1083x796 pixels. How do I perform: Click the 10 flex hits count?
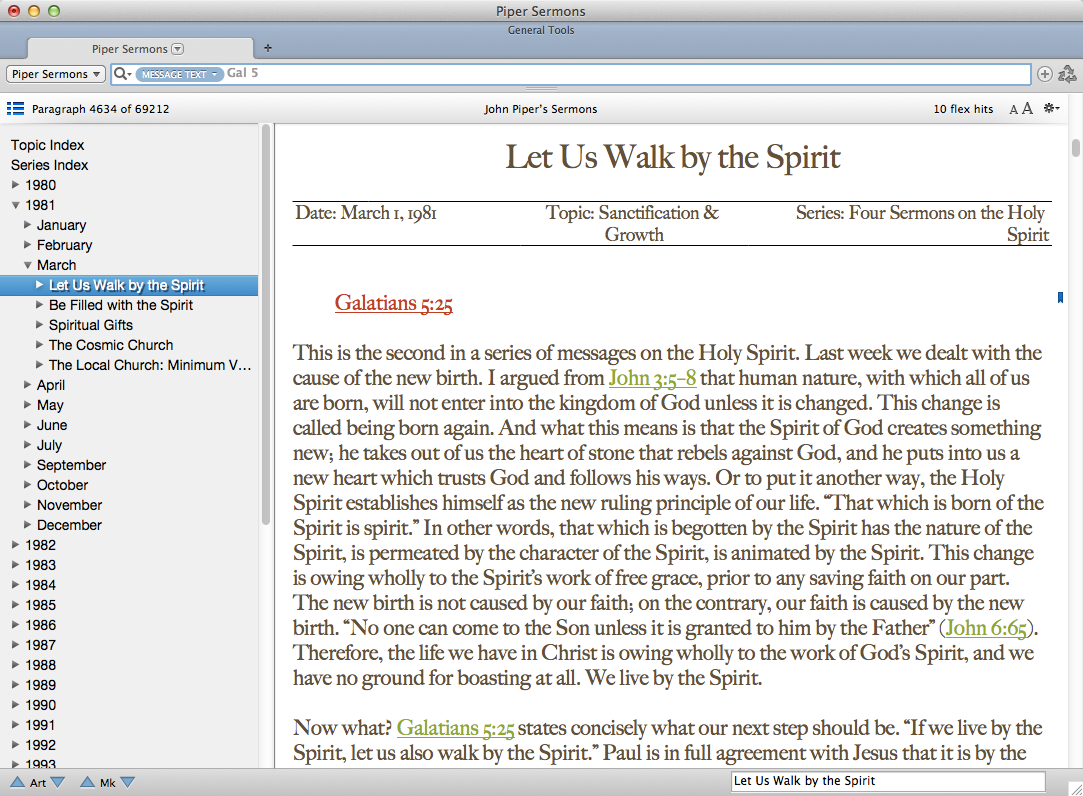tap(963, 109)
